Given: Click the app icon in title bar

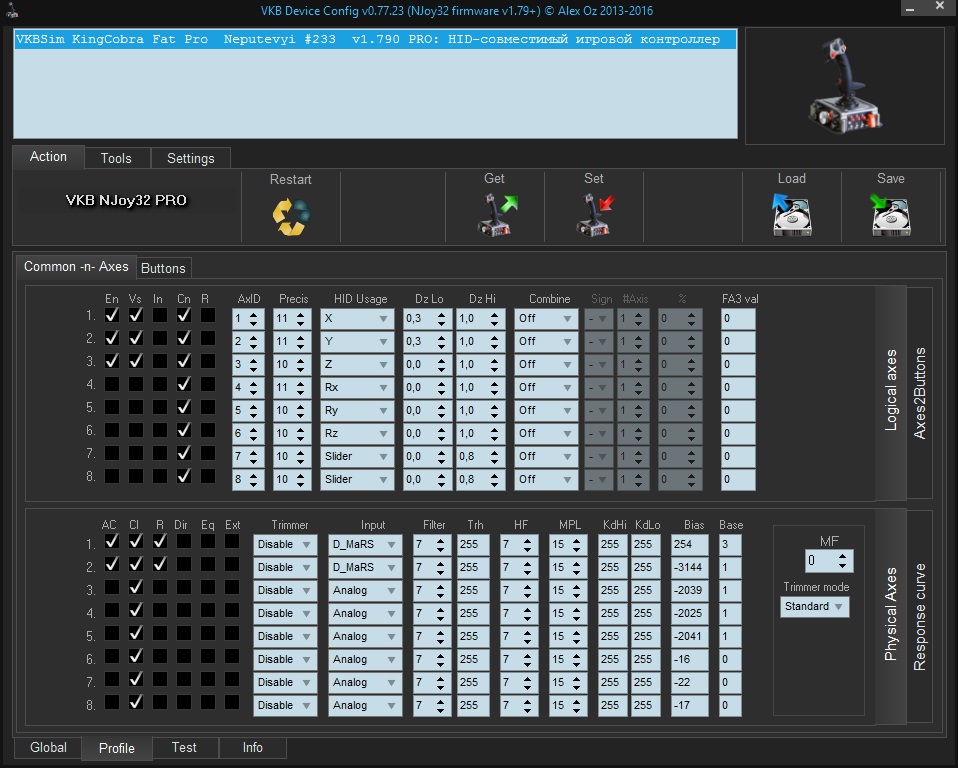Looking at the screenshot, I should coord(10,10).
